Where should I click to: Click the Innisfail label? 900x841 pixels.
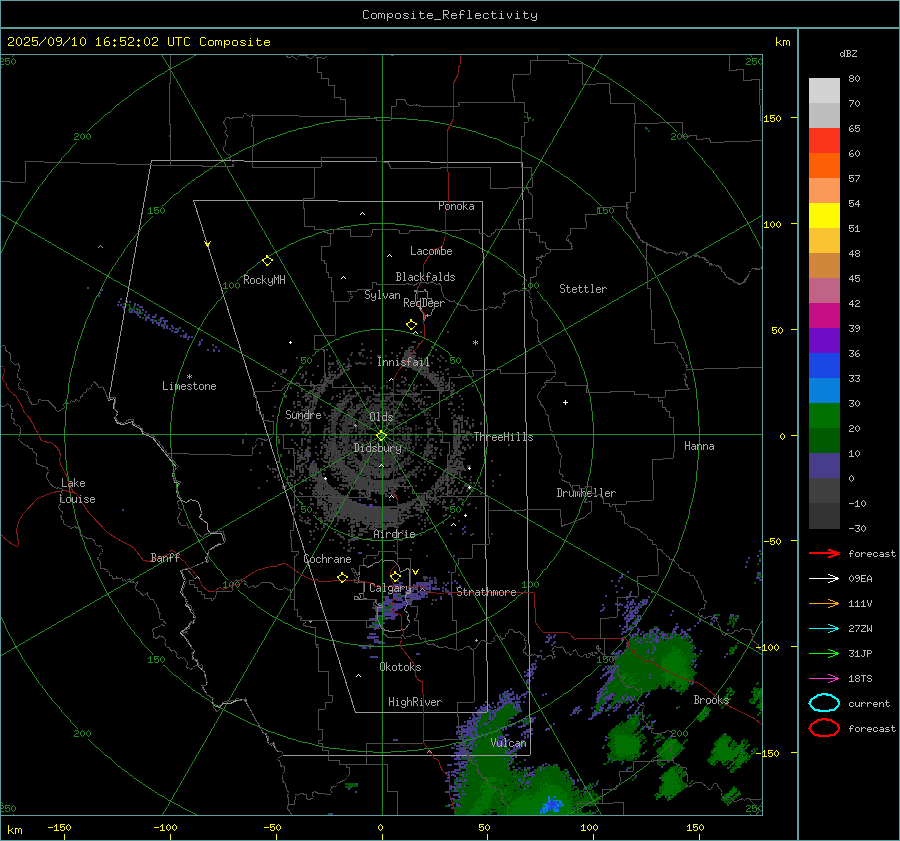point(403,362)
